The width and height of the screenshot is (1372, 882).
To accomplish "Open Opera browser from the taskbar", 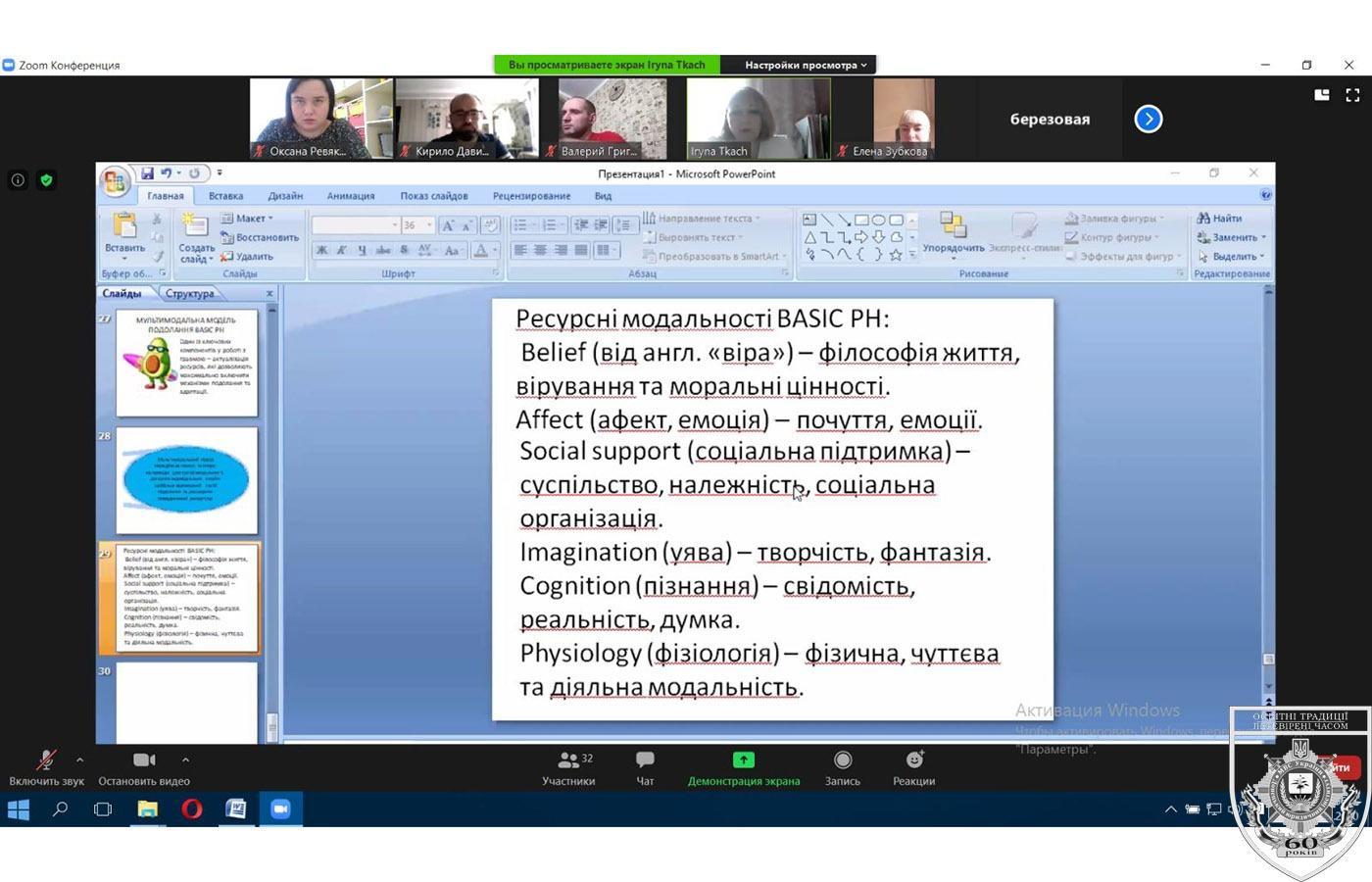I will (x=191, y=808).
